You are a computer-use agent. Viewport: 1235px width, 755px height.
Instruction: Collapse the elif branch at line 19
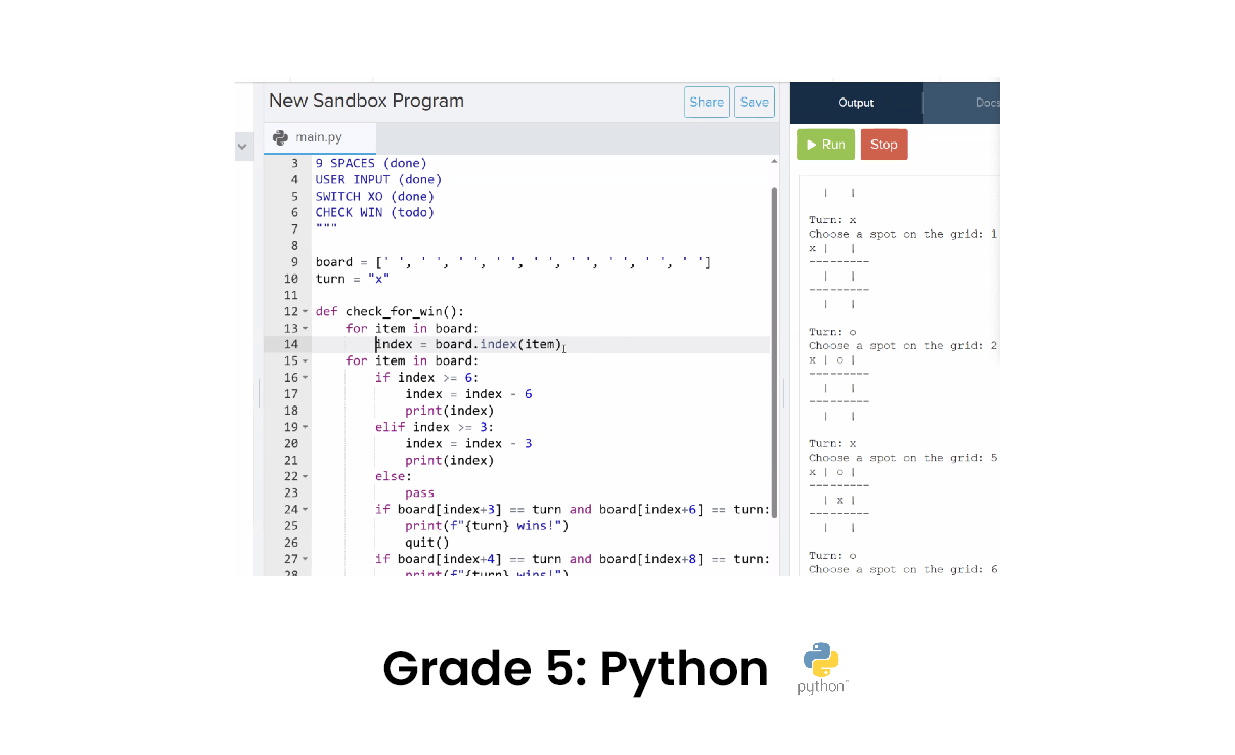click(305, 427)
